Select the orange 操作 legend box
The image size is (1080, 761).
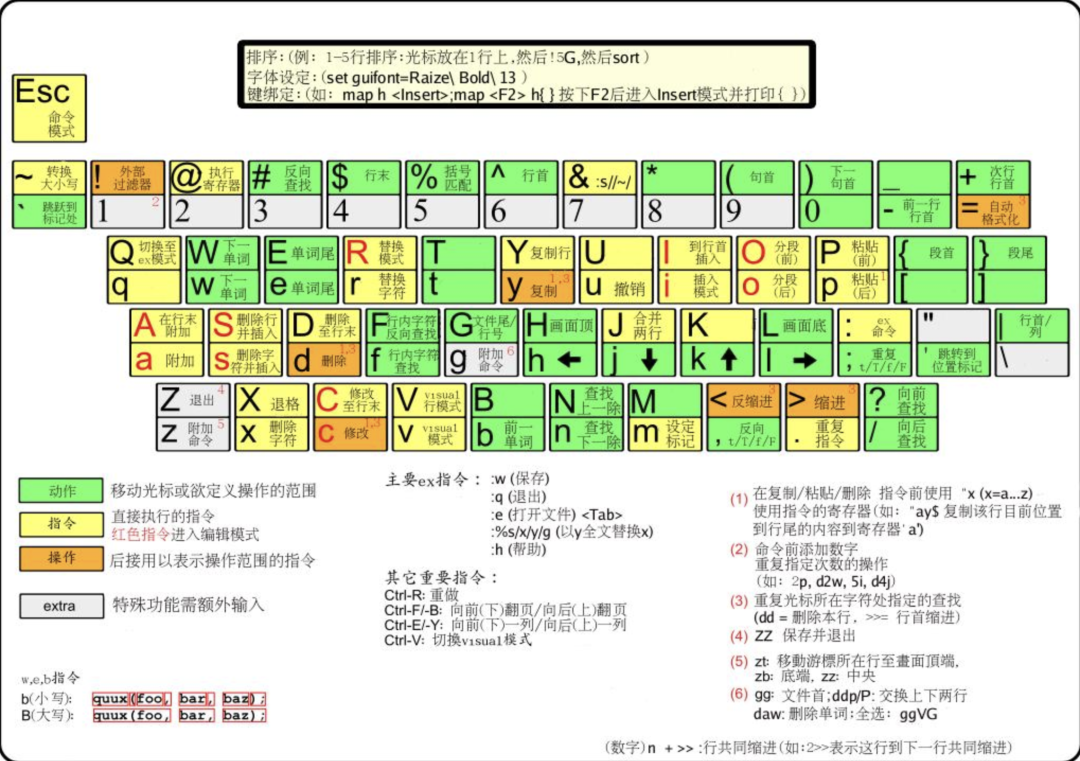point(61,558)
